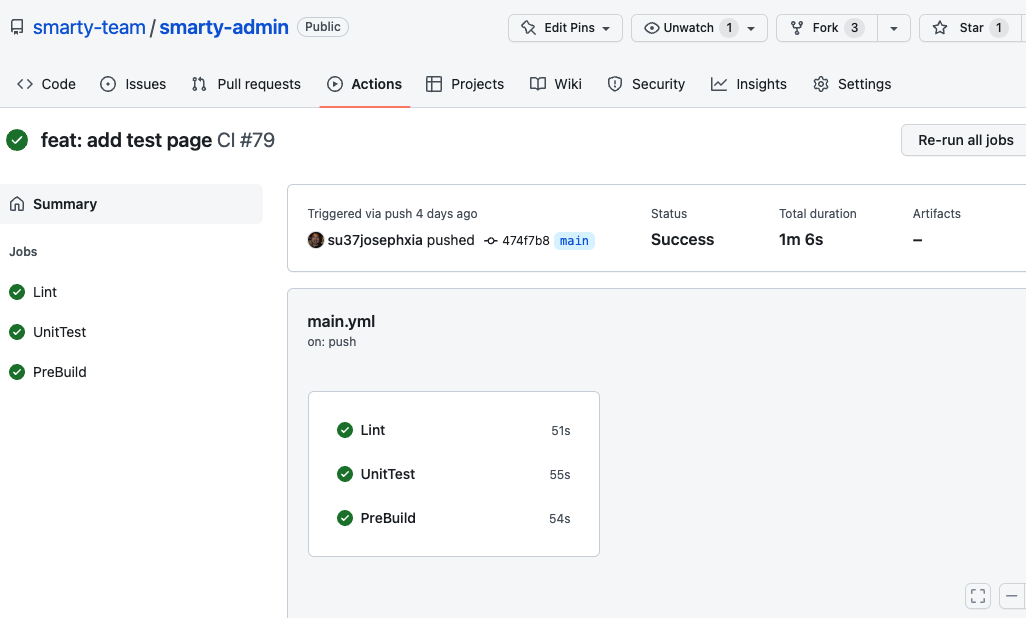
Task: Open the Settings tab
Action: [852, 84]
